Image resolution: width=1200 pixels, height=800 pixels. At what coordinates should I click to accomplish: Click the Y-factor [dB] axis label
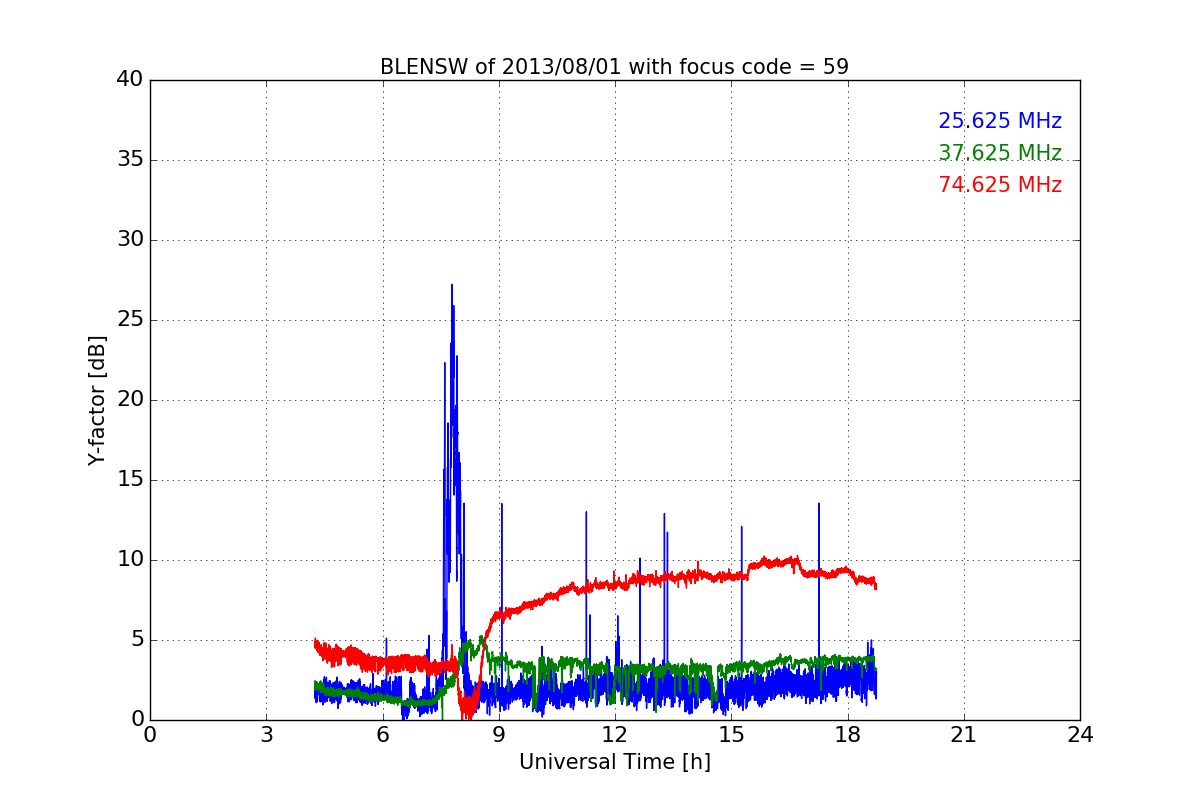tap(97, 400)
